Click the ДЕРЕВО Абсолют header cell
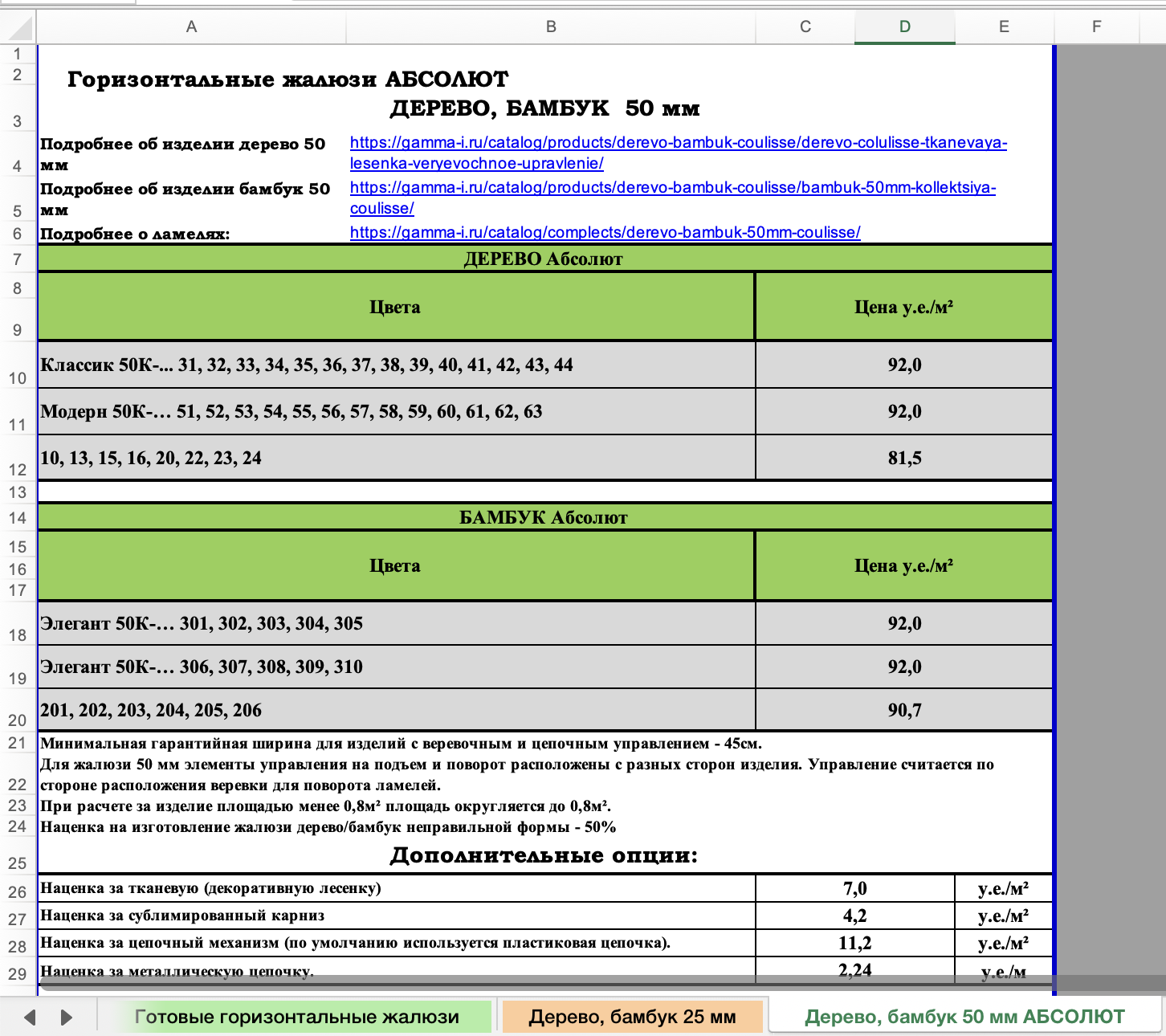Screen dimensions: 1166x1036 point(544,259)
